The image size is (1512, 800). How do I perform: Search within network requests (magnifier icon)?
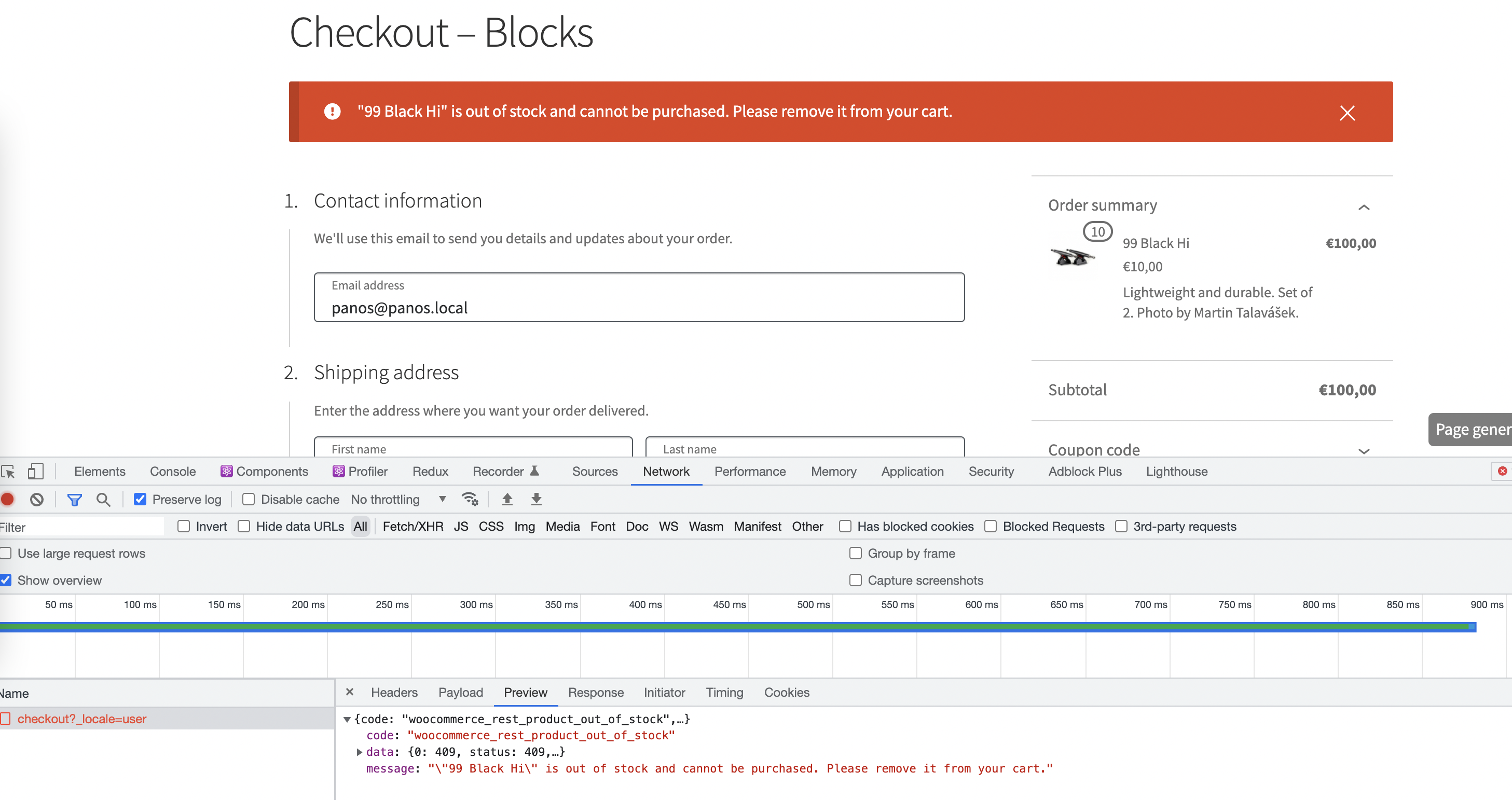tap(103, 499)
